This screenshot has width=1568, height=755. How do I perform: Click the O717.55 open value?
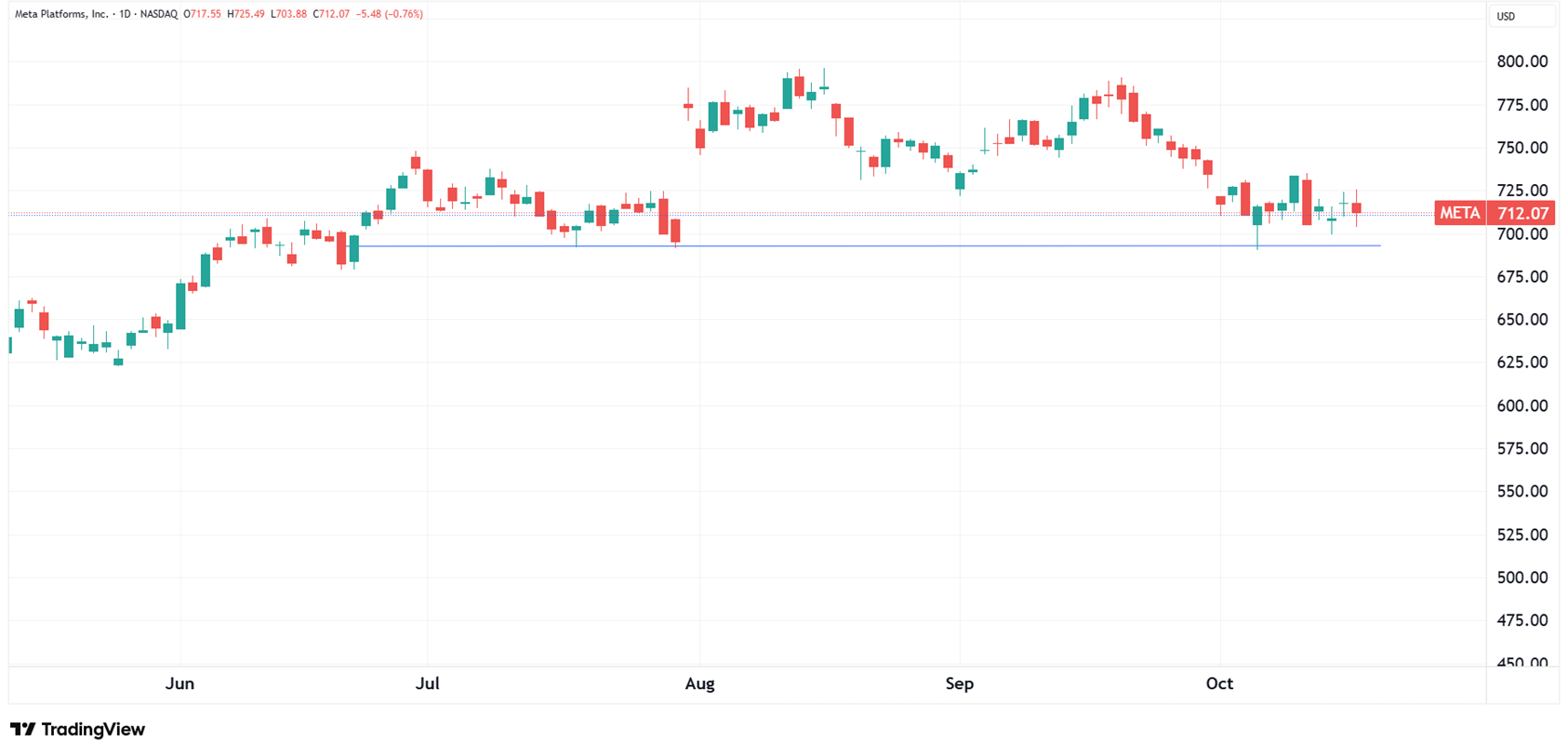(x=203, y=14)
